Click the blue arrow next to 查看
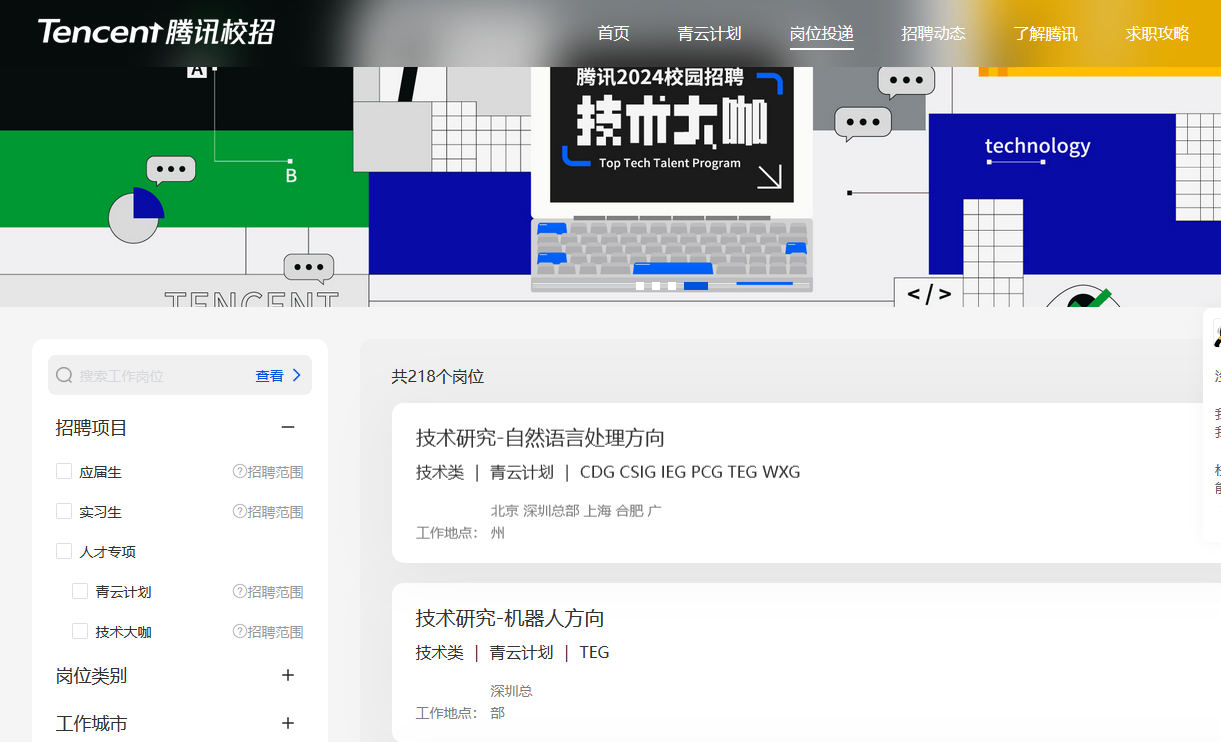This screenshot has width=1221, height=742. 296,375
